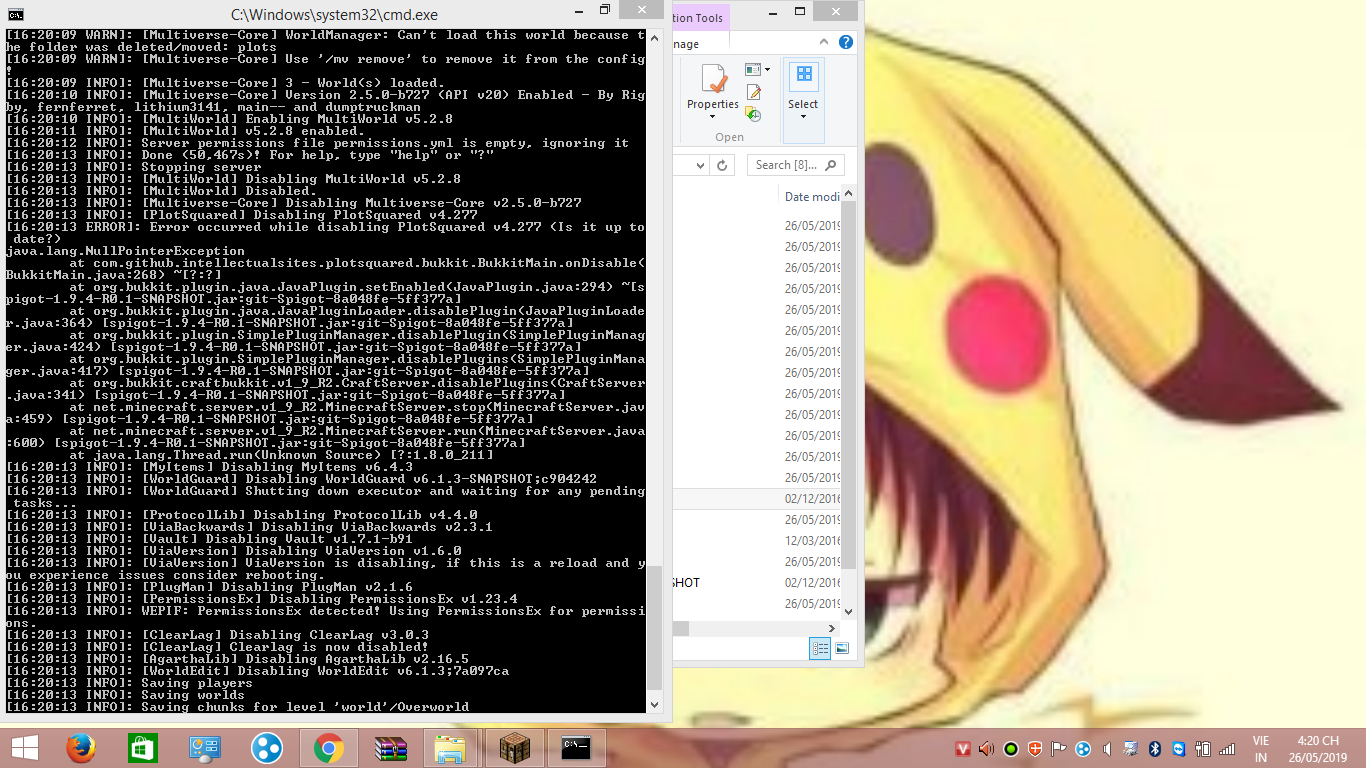This screenshot has width=1366, height=768.
Task: Open the Start menu
Action: [24, 748]
